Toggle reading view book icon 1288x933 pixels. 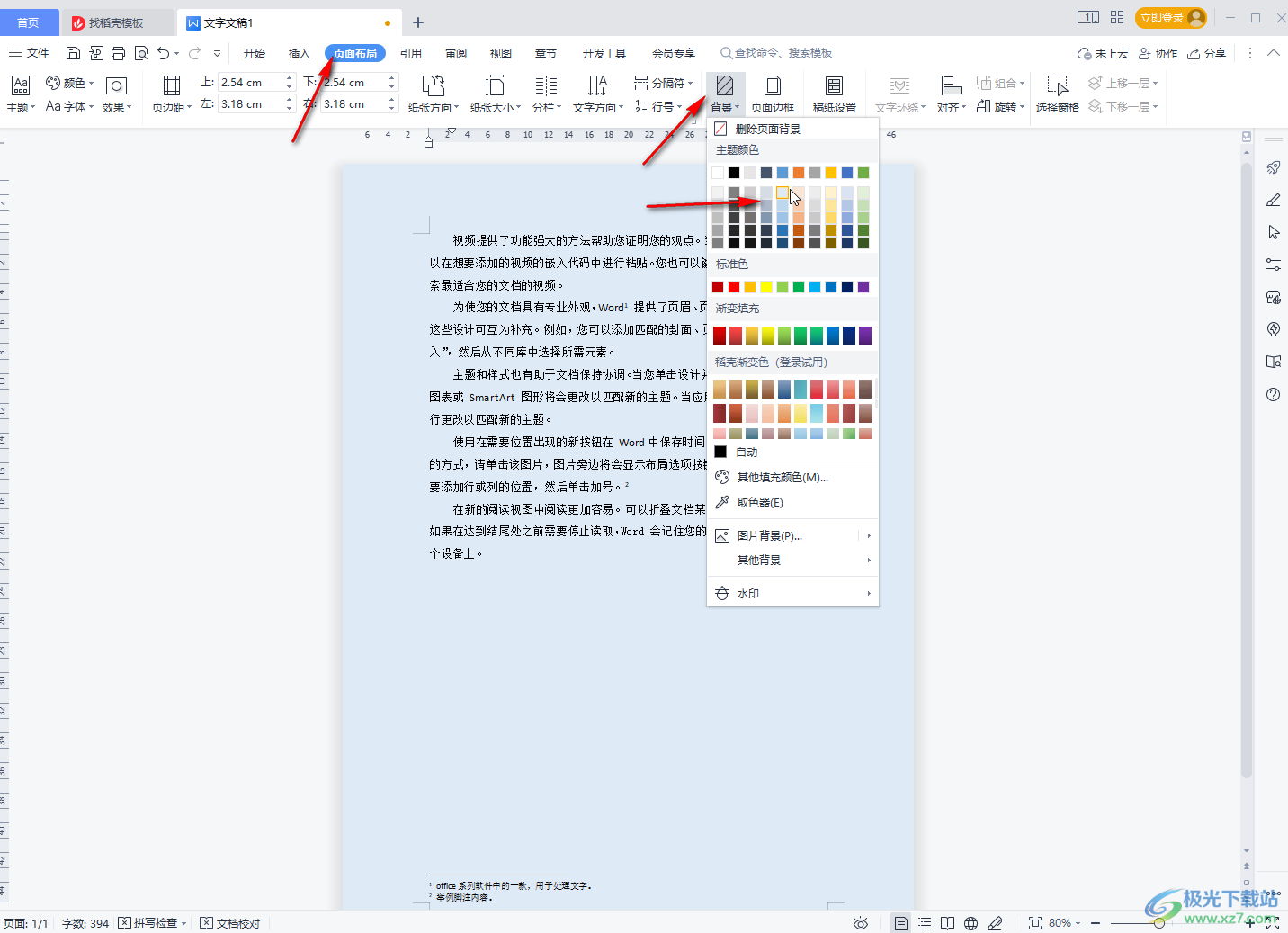pyautogui.click(x=948, y=923)
